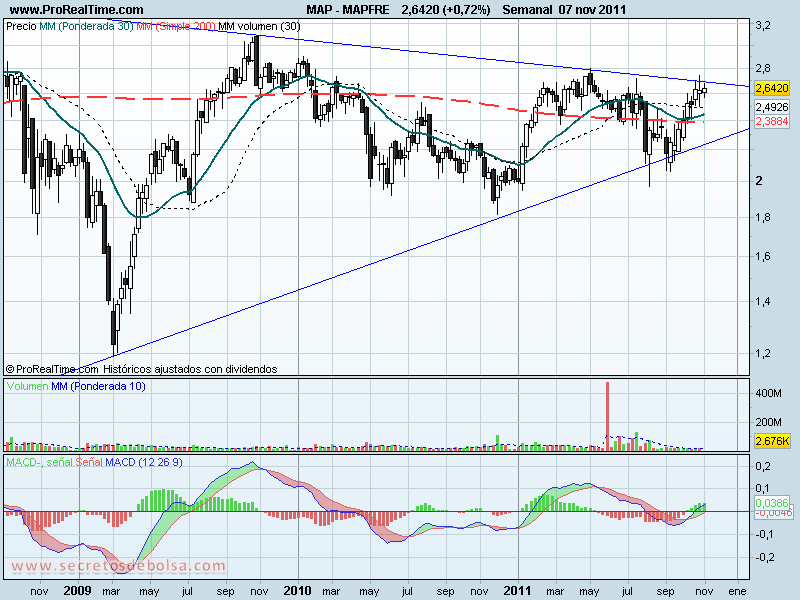
Task: Click the Precio indicator label
Action: (21, 26)
